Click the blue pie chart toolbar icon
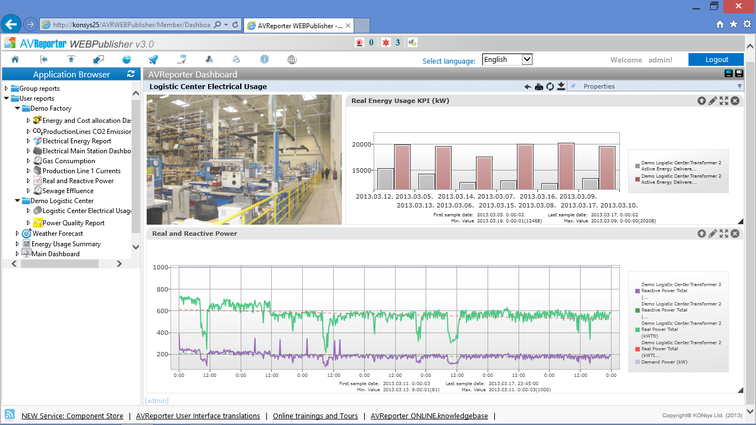Screen dimensions: 756x425 click(x=126, y=59)
